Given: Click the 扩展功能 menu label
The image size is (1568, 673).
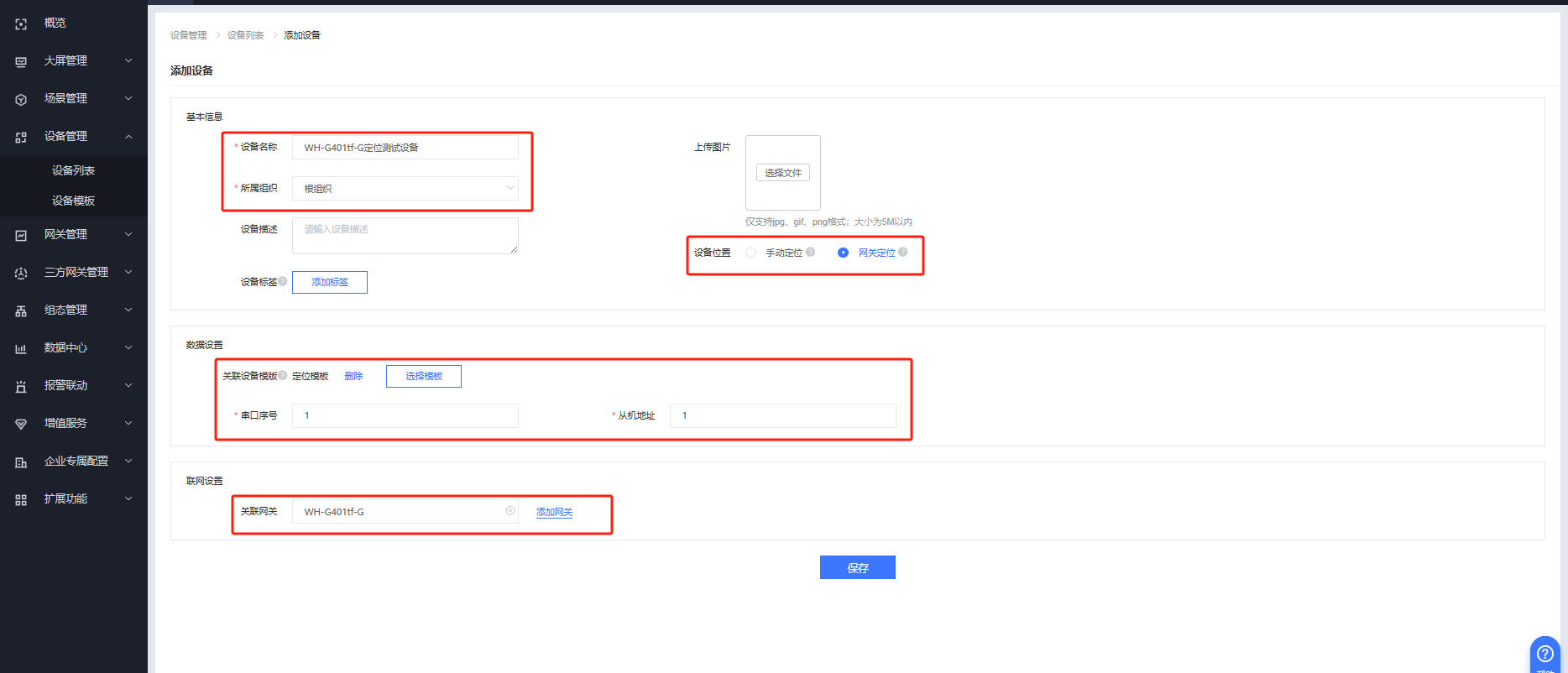Looking at the screenshot, I should 65,498.
